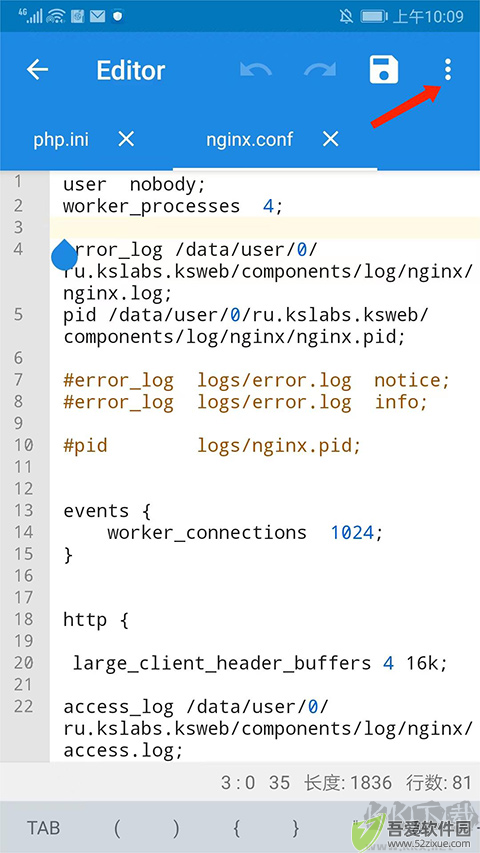Redo the last edit
This screenshot has height=853, width=480.
pos(320,70)
